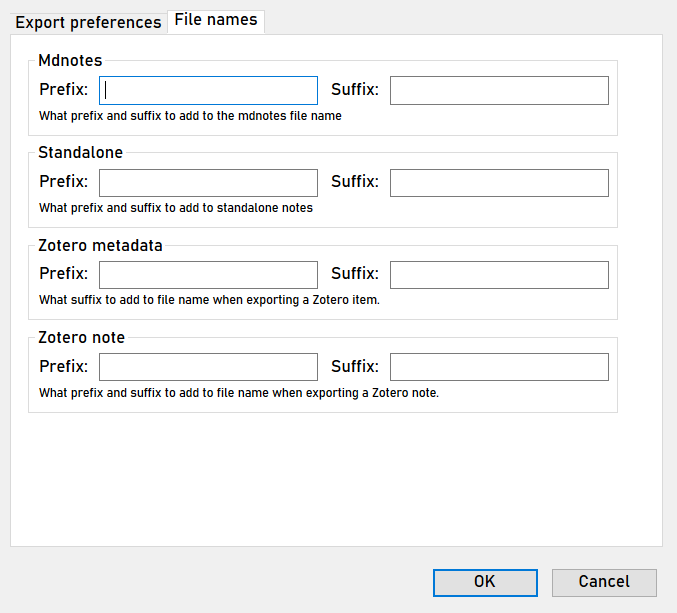Focus the Zotero metadata Suffix field
The height and width of the screenshot is (613, 677).
click(499, 275)
